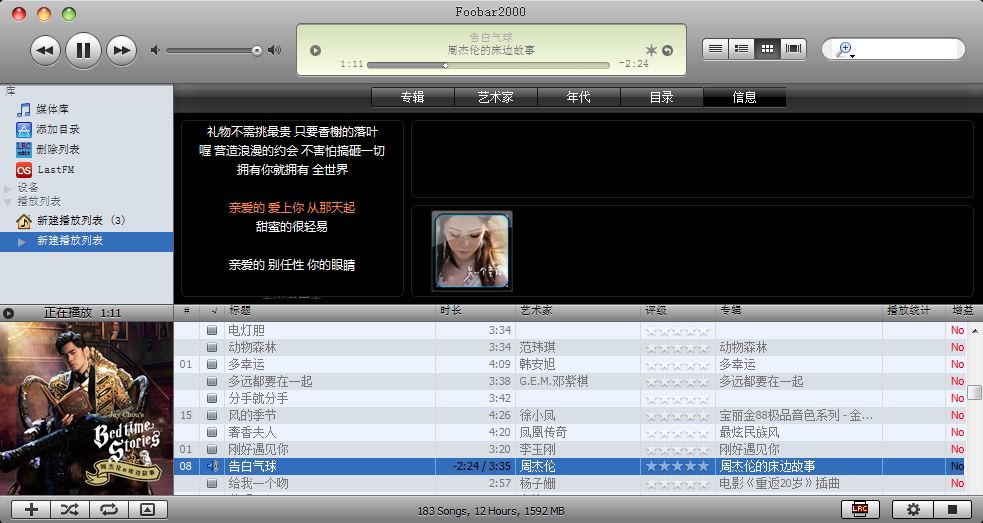Screen dimensions: 983x523
Task: Click into the search input field
Action: [x=906, y=50]
